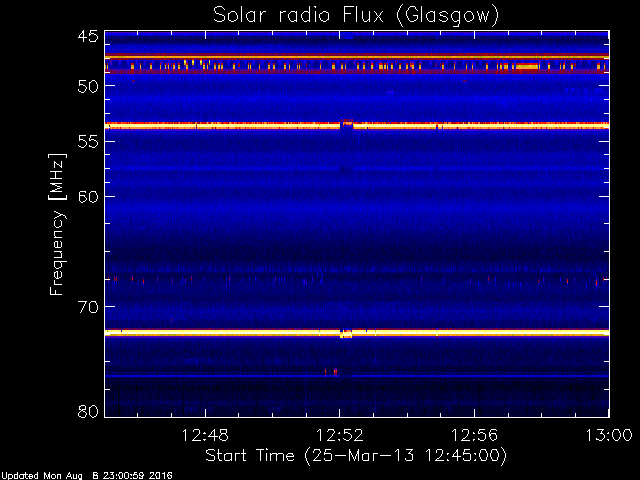
Task: Click the 'Solar radio Flux (Glasgow)' title
Action: (x=356, y=16)
